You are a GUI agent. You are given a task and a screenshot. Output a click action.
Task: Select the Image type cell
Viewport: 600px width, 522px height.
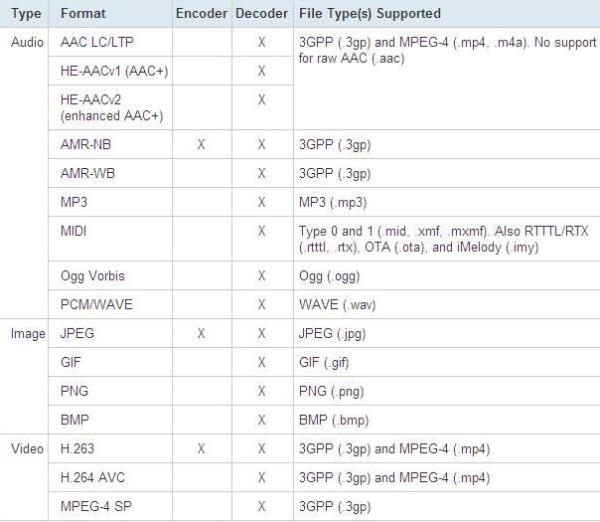27,333
